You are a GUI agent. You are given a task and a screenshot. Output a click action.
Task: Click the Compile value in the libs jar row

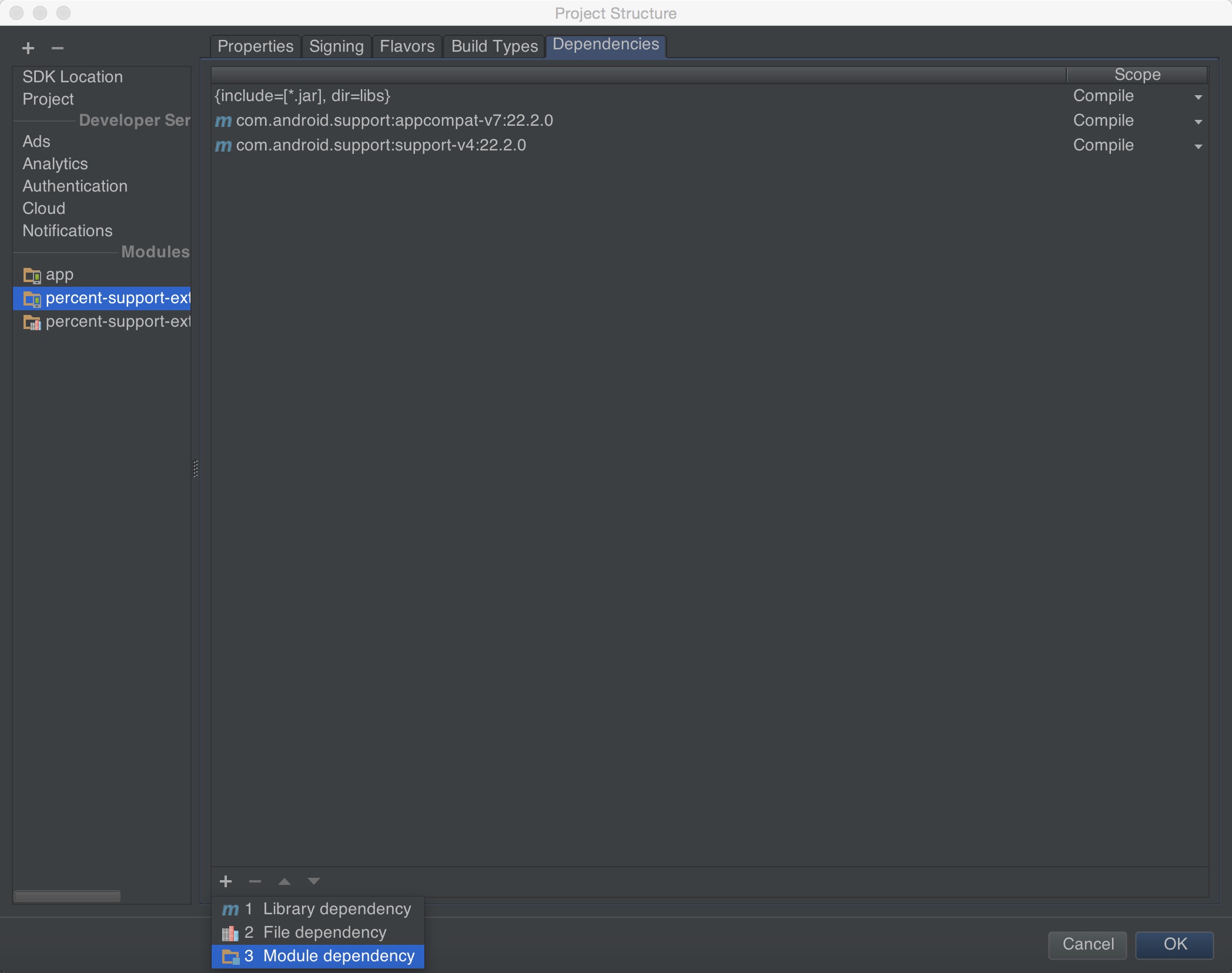[1103, 96]
